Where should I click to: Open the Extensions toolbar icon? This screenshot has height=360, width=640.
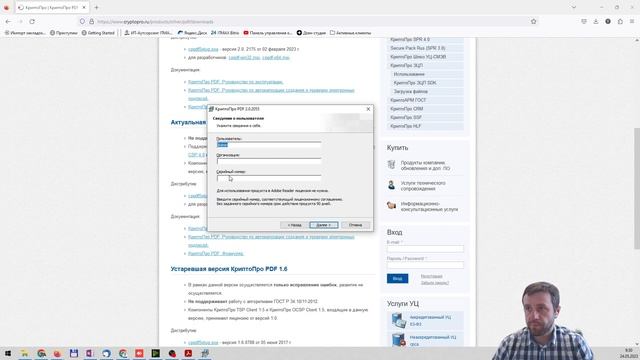coord(620,21)
